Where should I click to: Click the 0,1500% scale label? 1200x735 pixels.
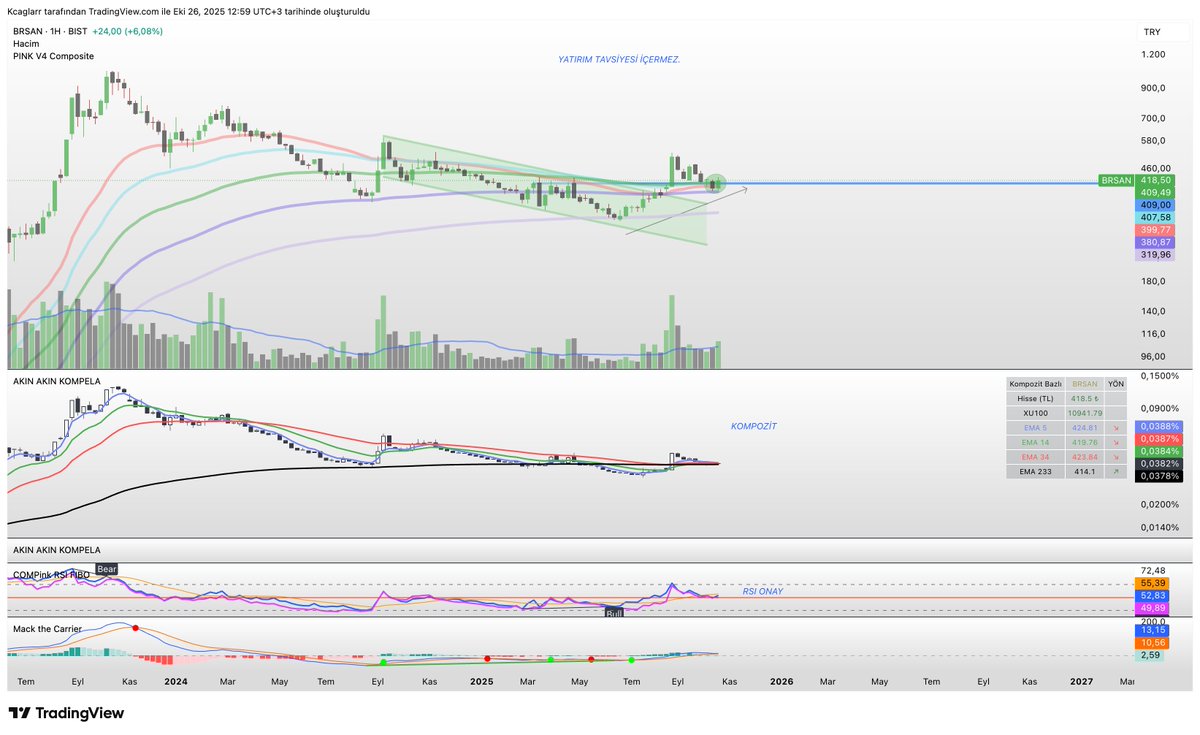1159,376
